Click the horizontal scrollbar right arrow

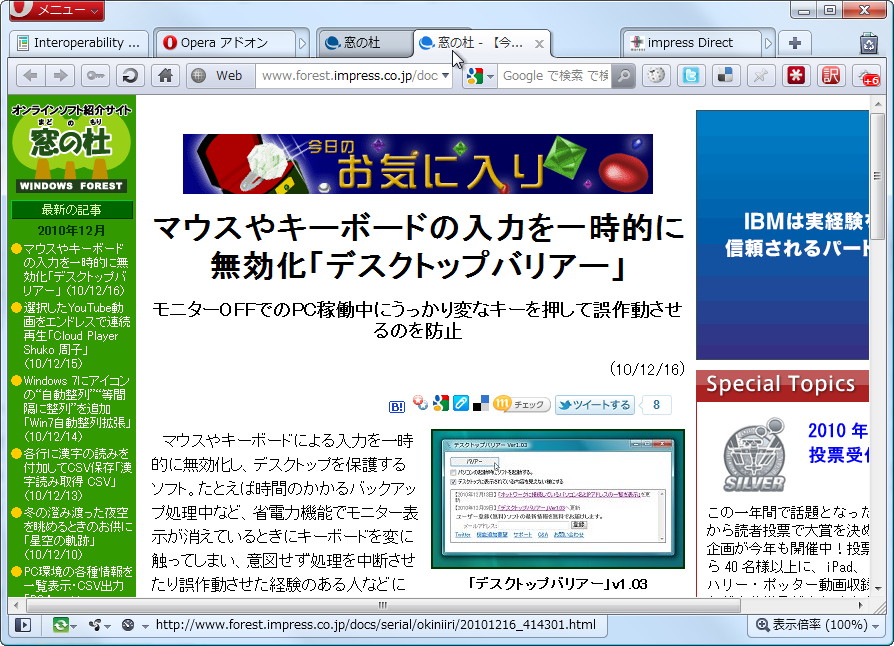(861, 605)
